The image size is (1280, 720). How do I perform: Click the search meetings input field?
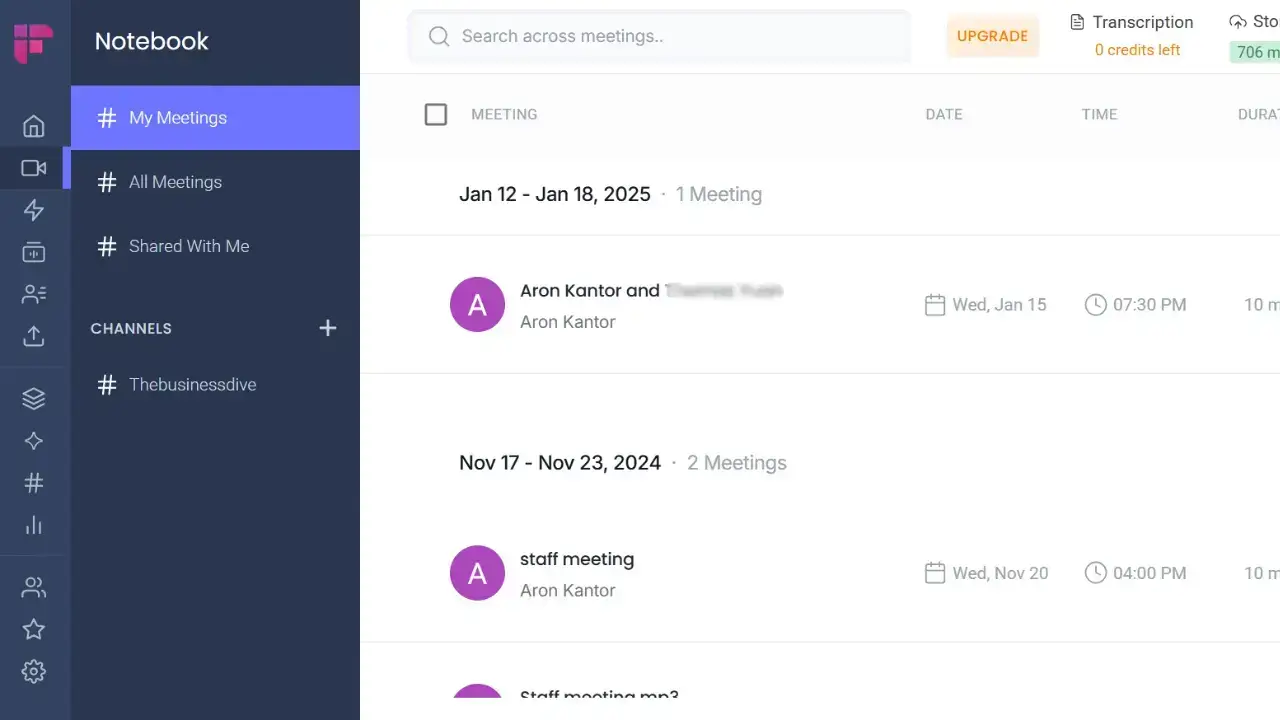tap(658, 36)
